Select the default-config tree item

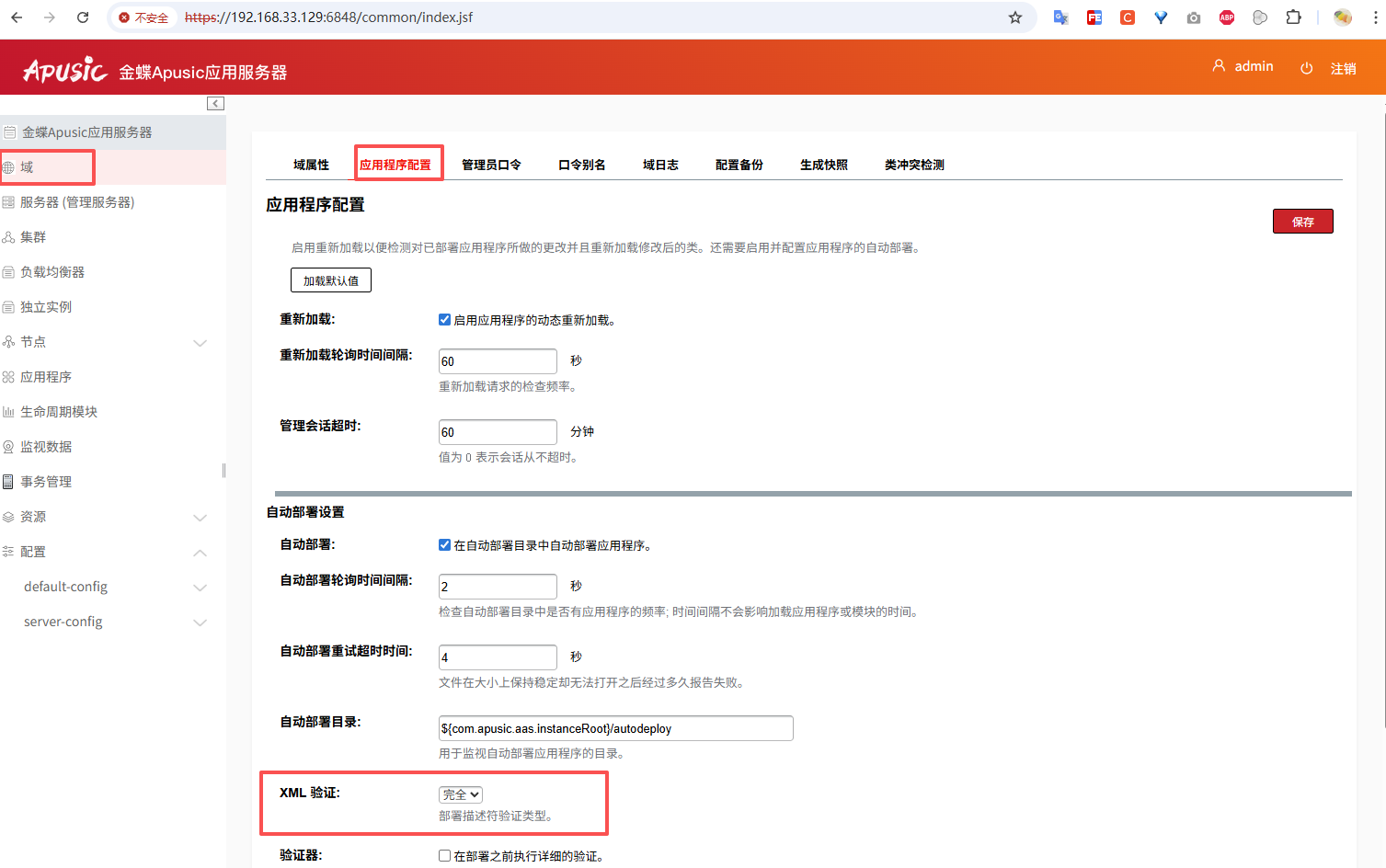65,587
